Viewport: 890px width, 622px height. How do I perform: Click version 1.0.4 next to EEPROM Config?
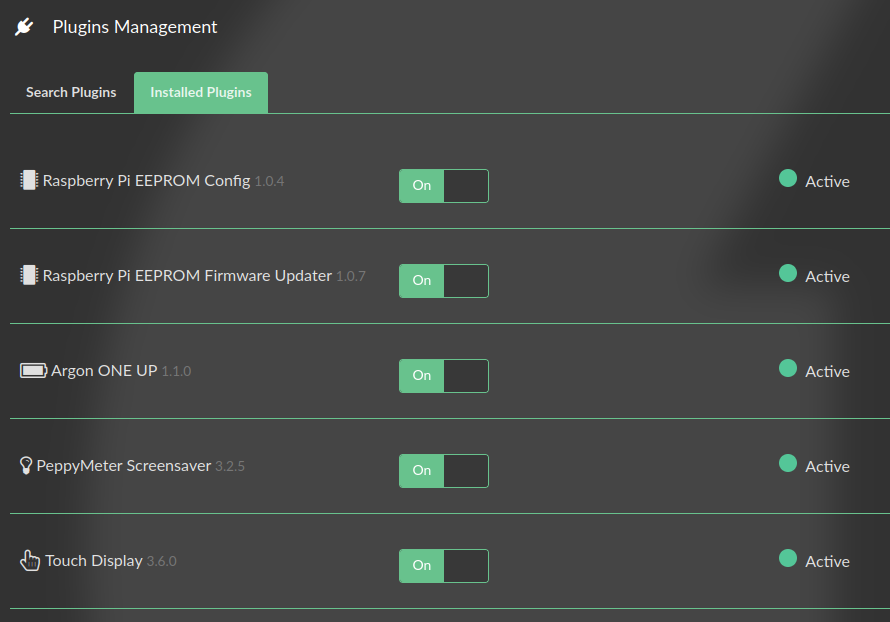pos(269,182)
